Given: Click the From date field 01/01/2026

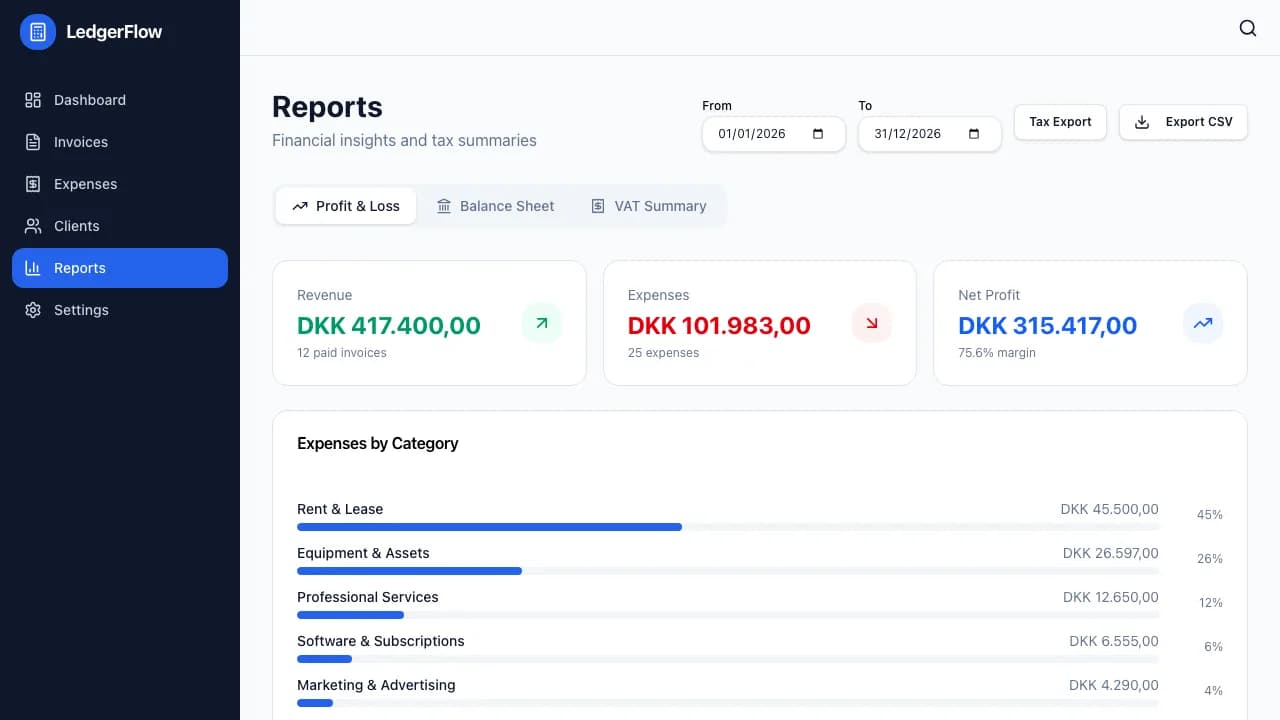Looking at the screenshot, I should point(774,134).
